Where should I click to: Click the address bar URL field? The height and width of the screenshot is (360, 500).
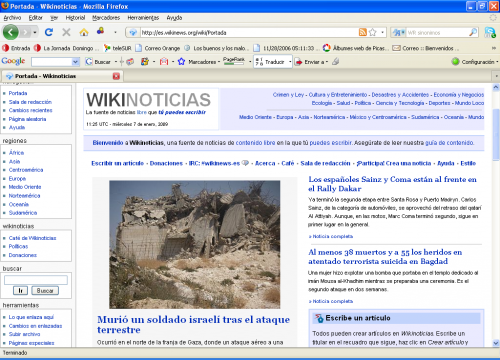click(248, 33)
